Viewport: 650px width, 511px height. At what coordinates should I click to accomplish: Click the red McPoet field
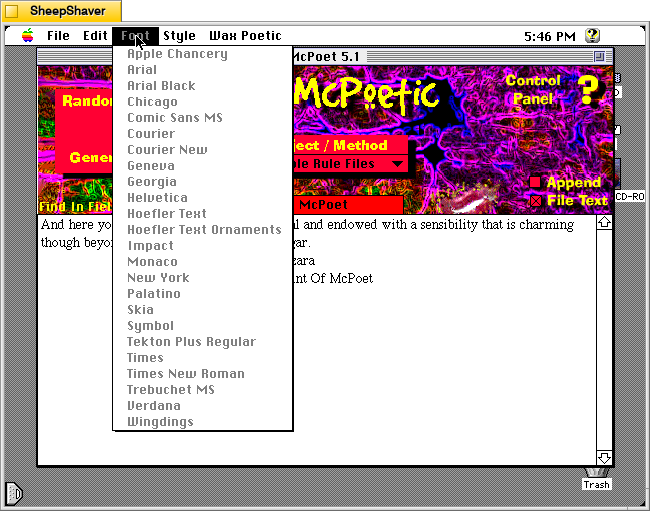pos(348,205)
